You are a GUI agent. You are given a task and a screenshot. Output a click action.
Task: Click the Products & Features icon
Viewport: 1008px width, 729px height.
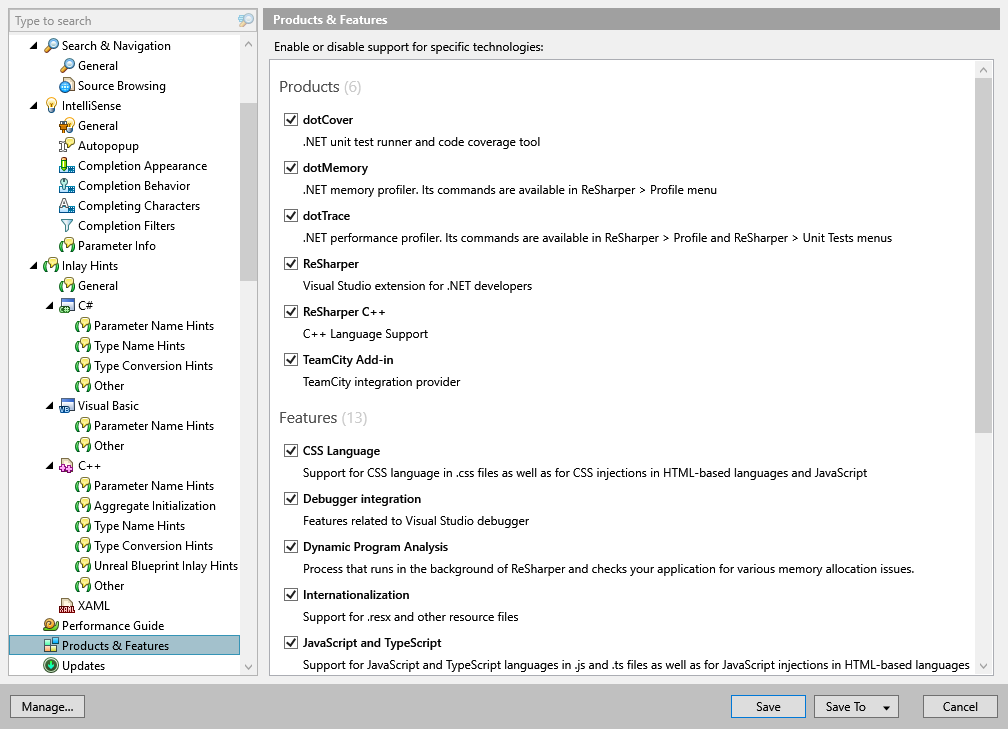50,645
